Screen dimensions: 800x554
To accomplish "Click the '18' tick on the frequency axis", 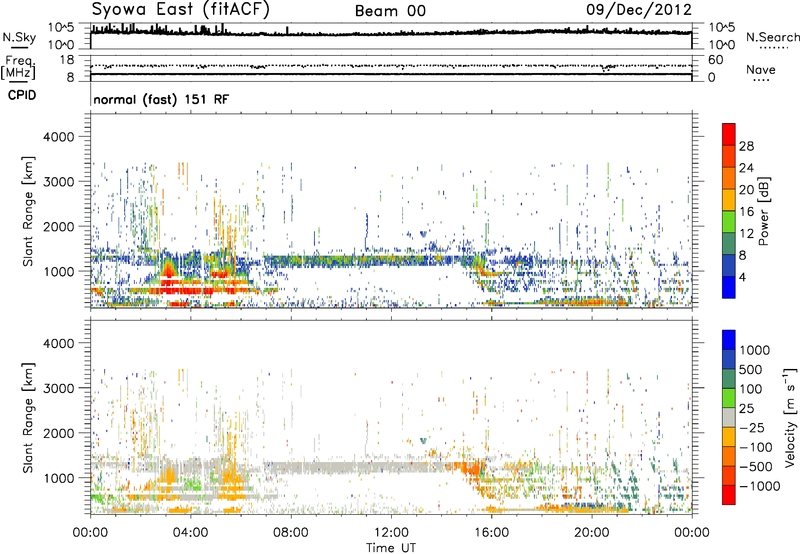I will [x=67, y=60].
